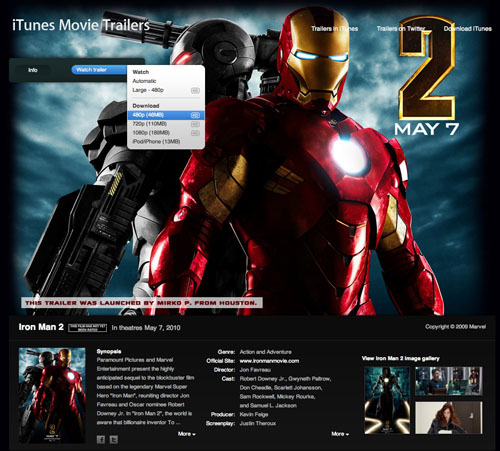Viewport: 500px width, 451px height.
Task: Click the HD badge on the 720p (110MB) row
Action: (195, 124)
